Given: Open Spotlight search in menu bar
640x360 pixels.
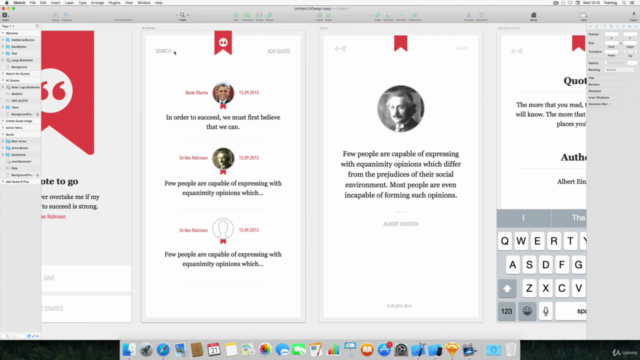Looking at the screenshot, I should click(624, 3).
